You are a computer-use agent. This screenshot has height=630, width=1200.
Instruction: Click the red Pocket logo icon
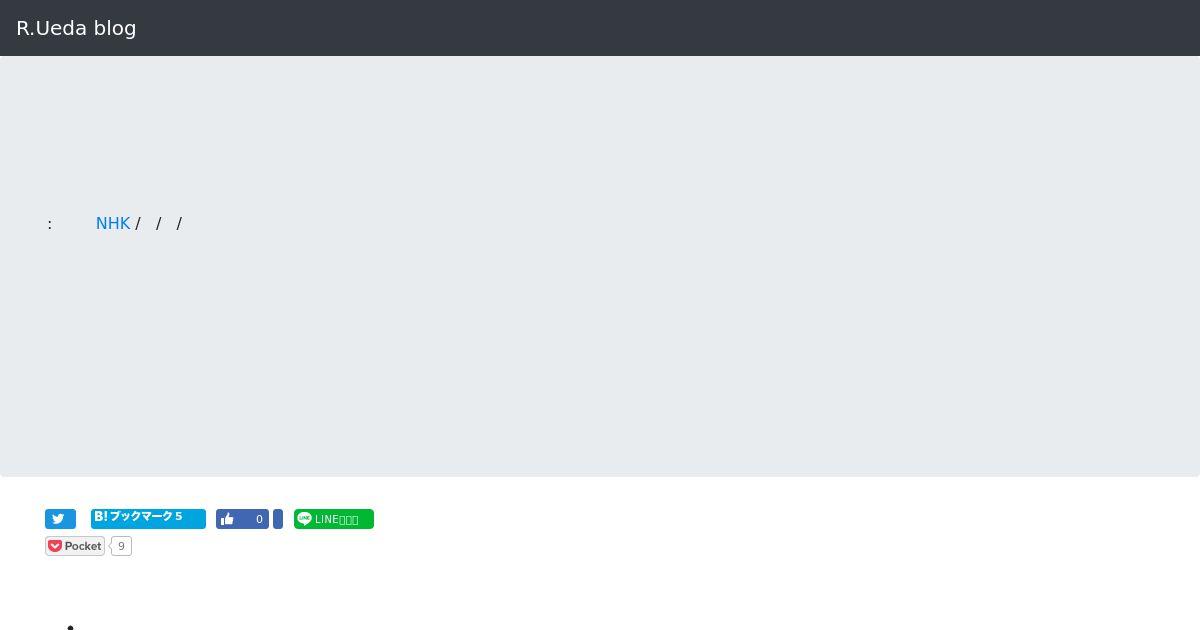coord(55,546)
